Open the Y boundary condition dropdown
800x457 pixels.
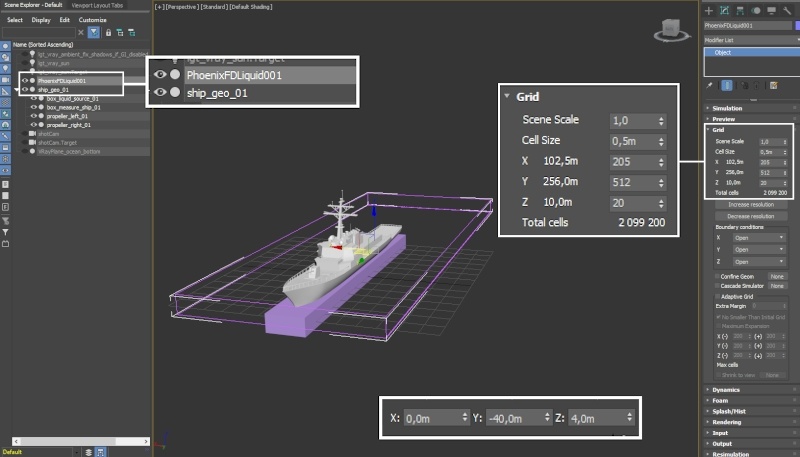760,249
